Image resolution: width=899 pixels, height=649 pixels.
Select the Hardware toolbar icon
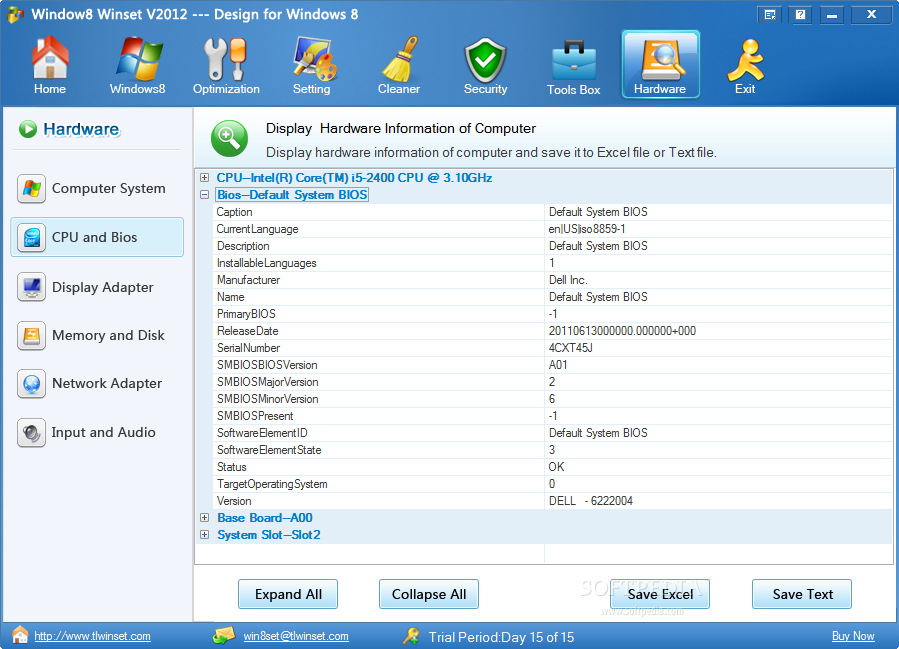pyautogui.click(x=660, y=64)
